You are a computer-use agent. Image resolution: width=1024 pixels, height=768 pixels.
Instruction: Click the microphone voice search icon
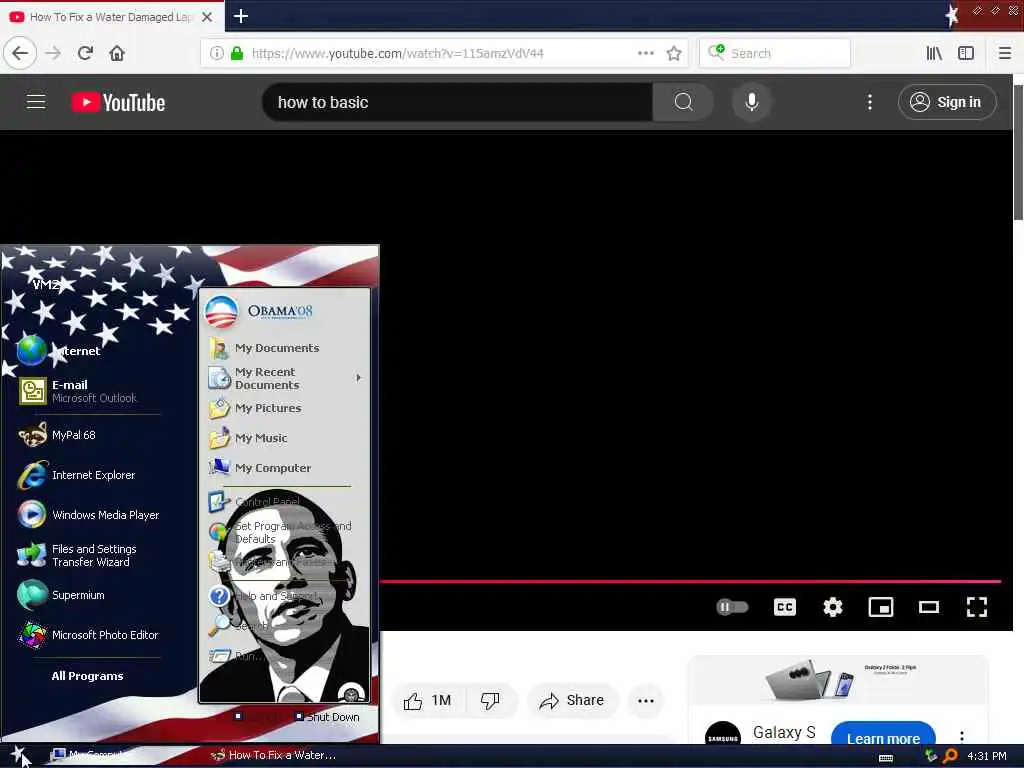(x=752, y=102)
